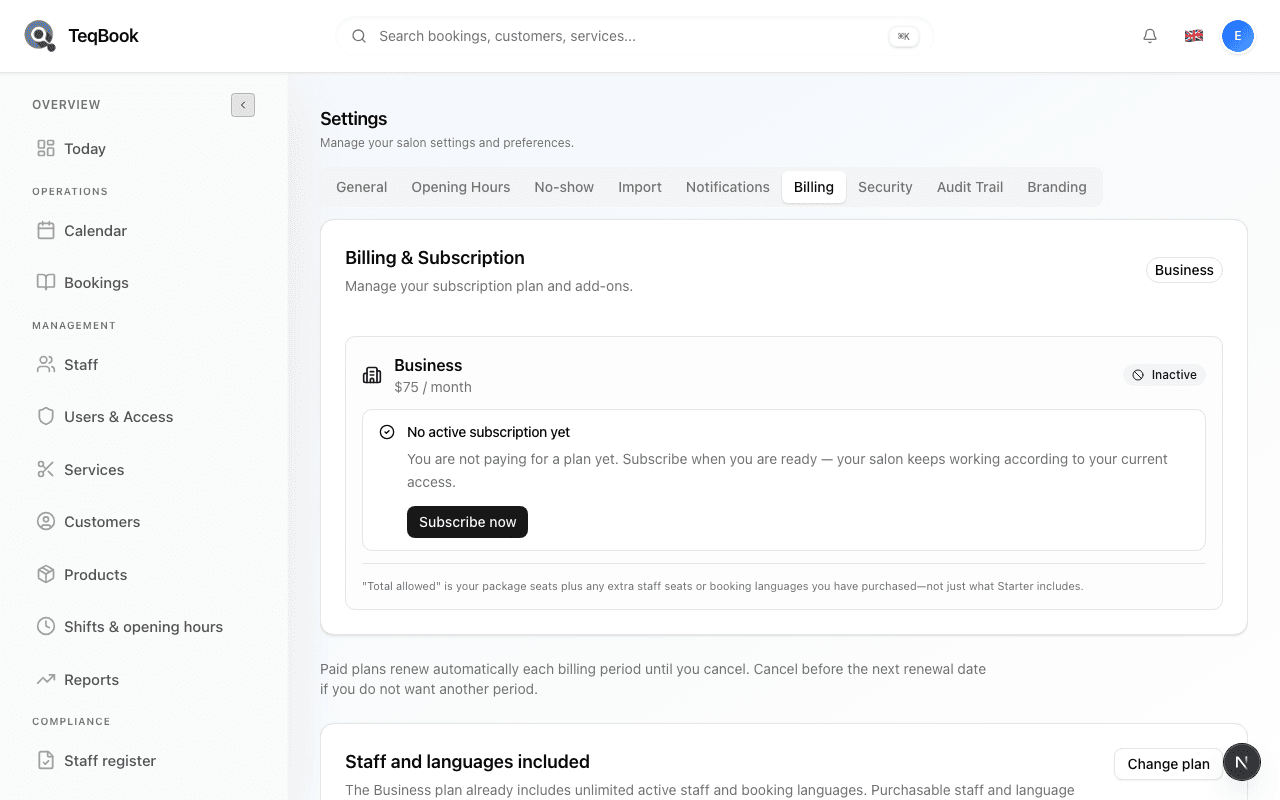Click the ⌘K shortcut badge

pos(904,36)
